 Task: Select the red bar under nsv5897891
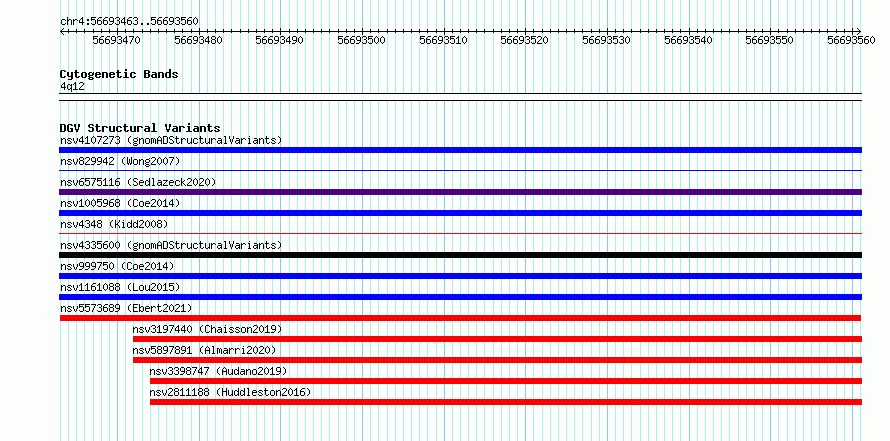click(497, 360)
